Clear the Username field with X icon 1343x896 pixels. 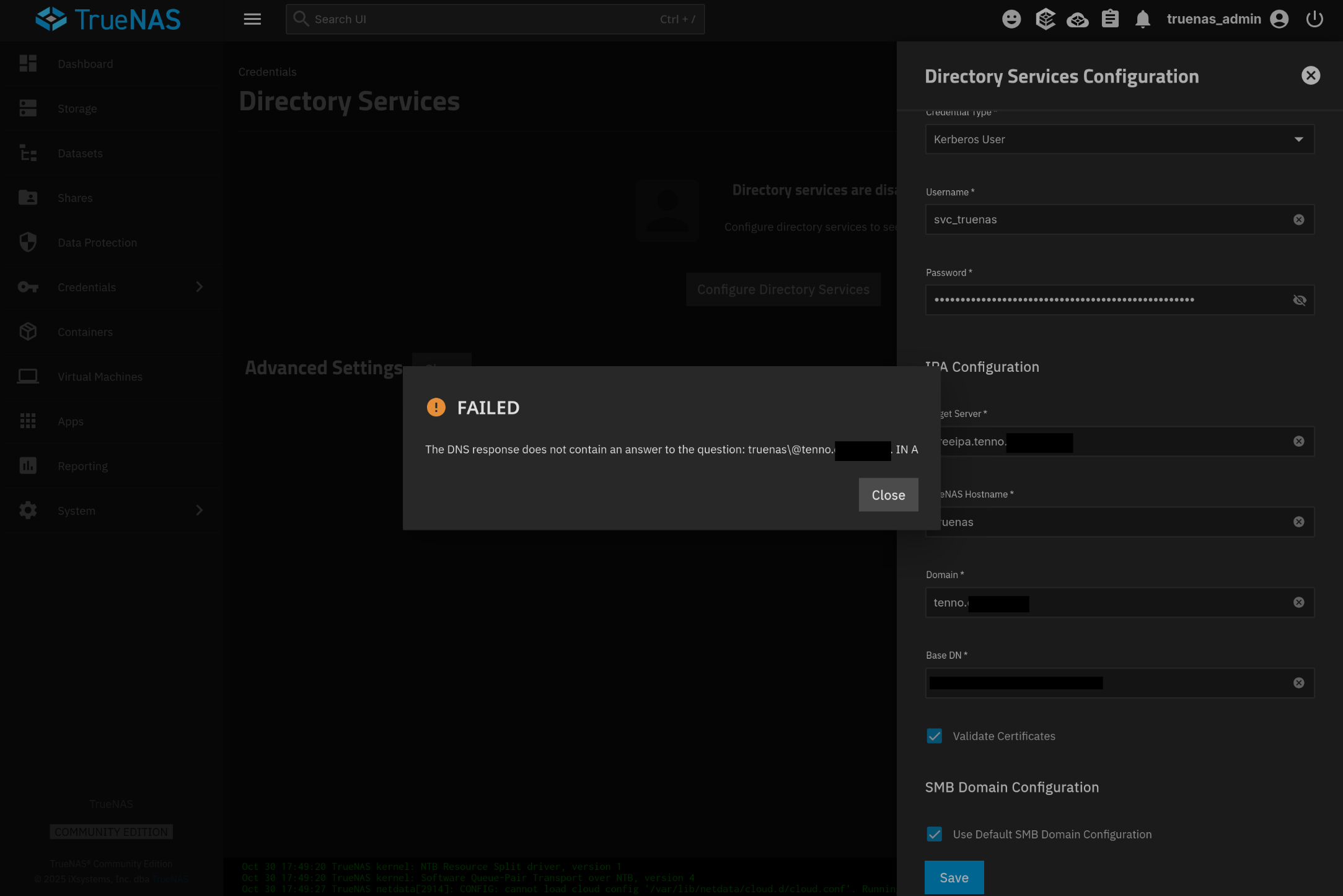(x=1298, y=220)
